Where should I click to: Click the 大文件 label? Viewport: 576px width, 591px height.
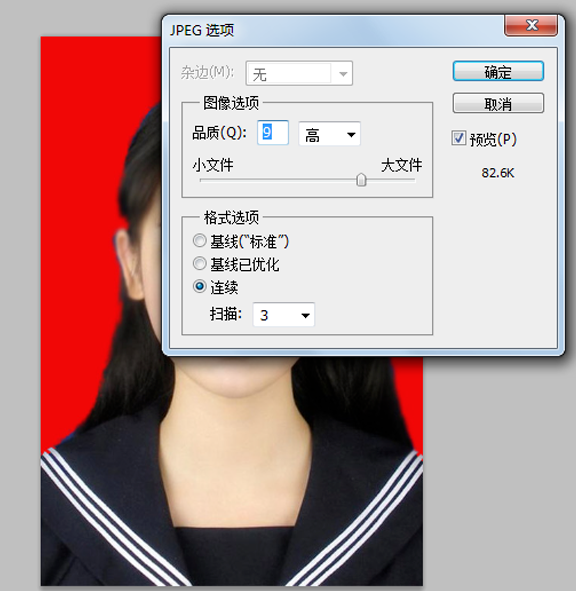pyautogui.click(x=401, y=165)
